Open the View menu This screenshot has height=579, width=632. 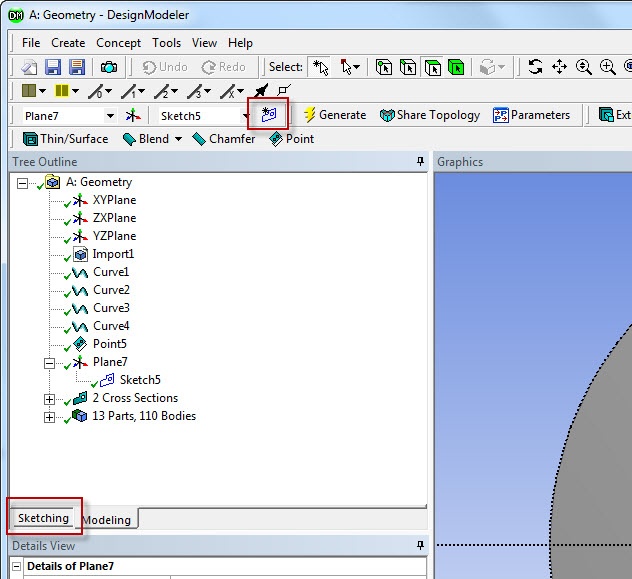204,43
